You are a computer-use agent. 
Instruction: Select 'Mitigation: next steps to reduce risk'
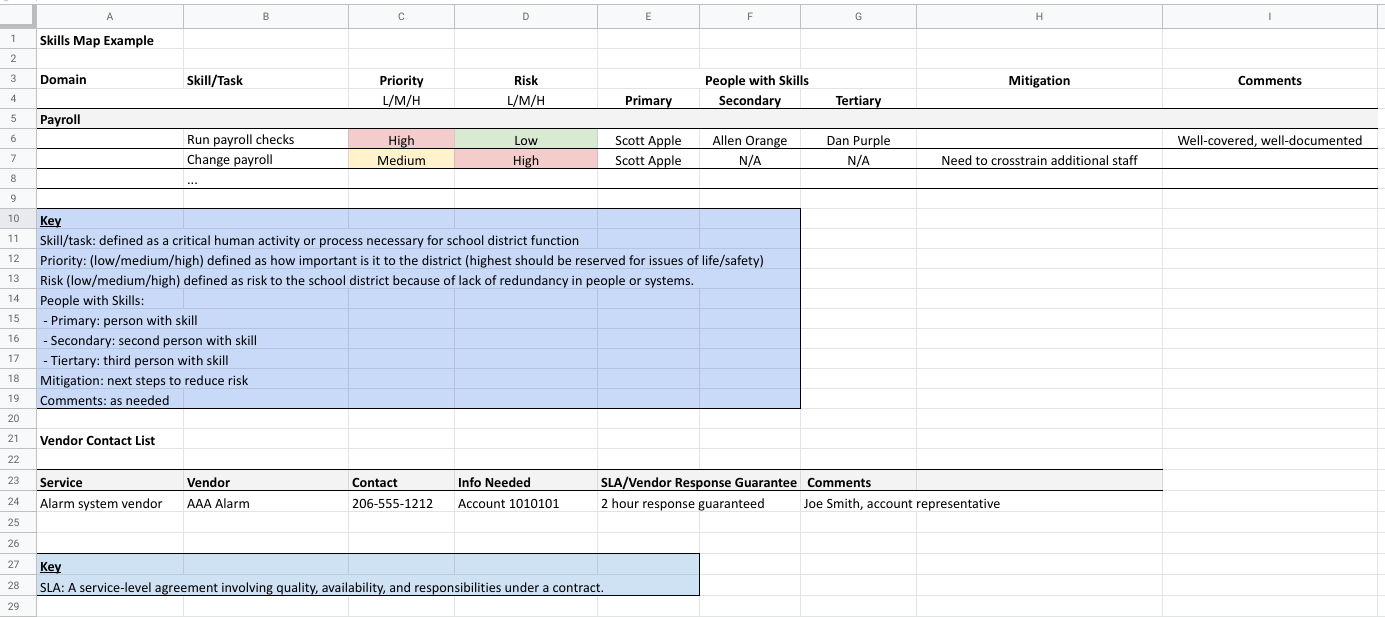click(x=144, y=380)
